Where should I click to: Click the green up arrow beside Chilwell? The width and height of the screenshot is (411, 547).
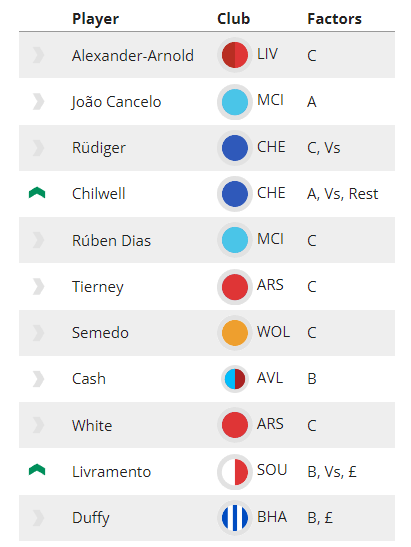click(x=37, y=193)
